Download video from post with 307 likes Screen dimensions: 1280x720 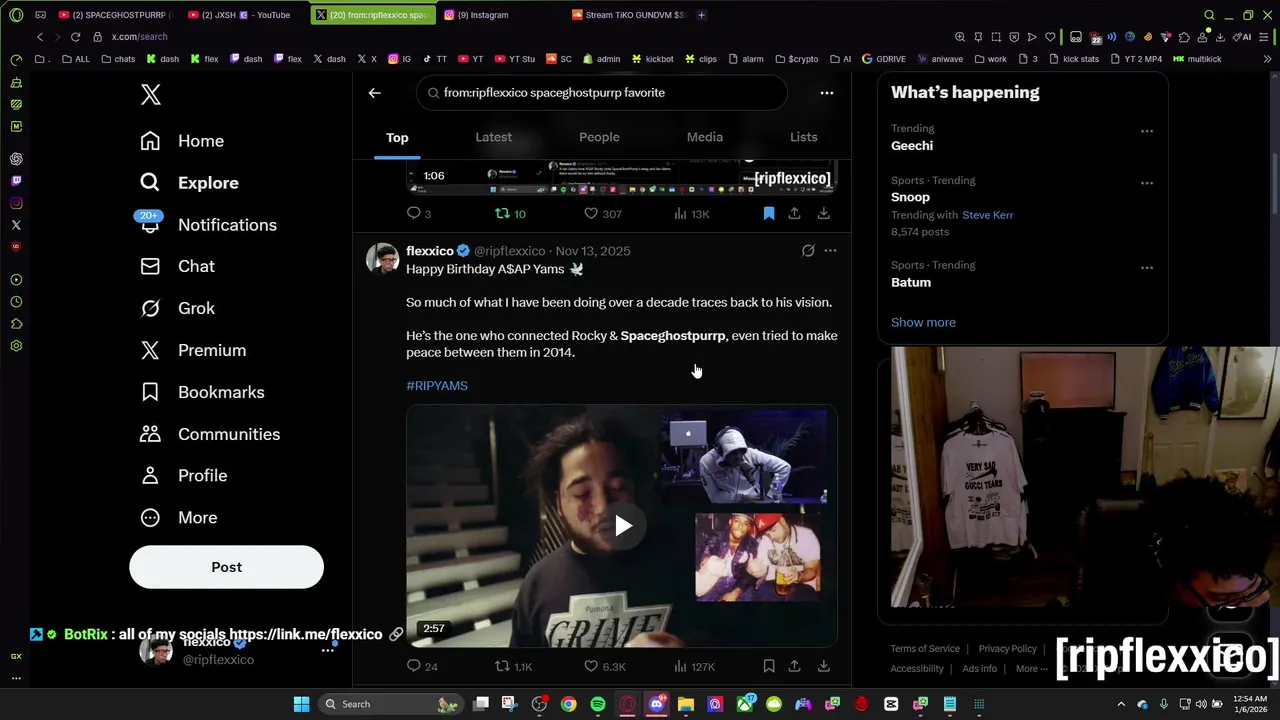tap(823, 213)
